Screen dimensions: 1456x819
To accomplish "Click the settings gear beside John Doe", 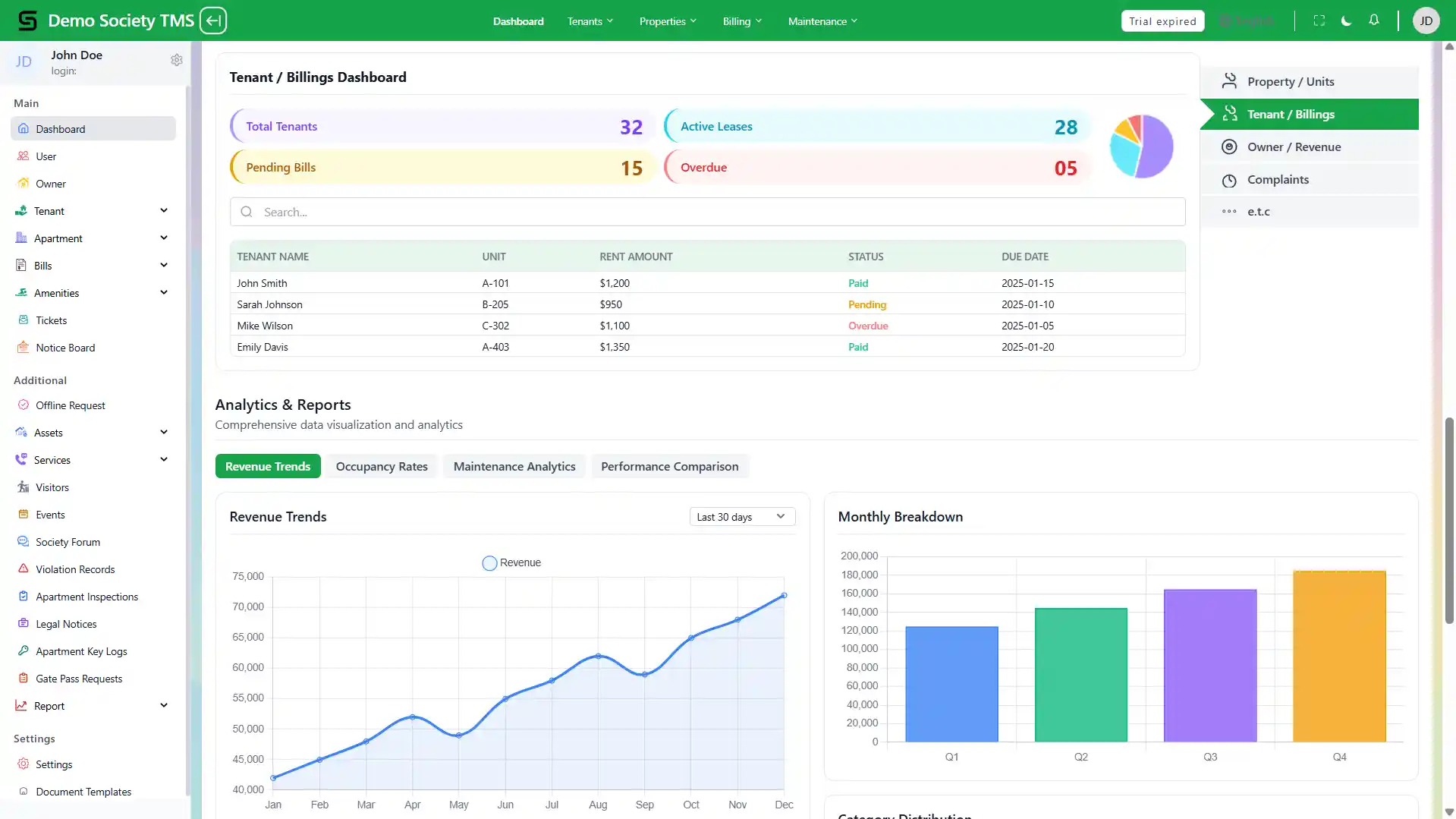I will click(177, 60).
